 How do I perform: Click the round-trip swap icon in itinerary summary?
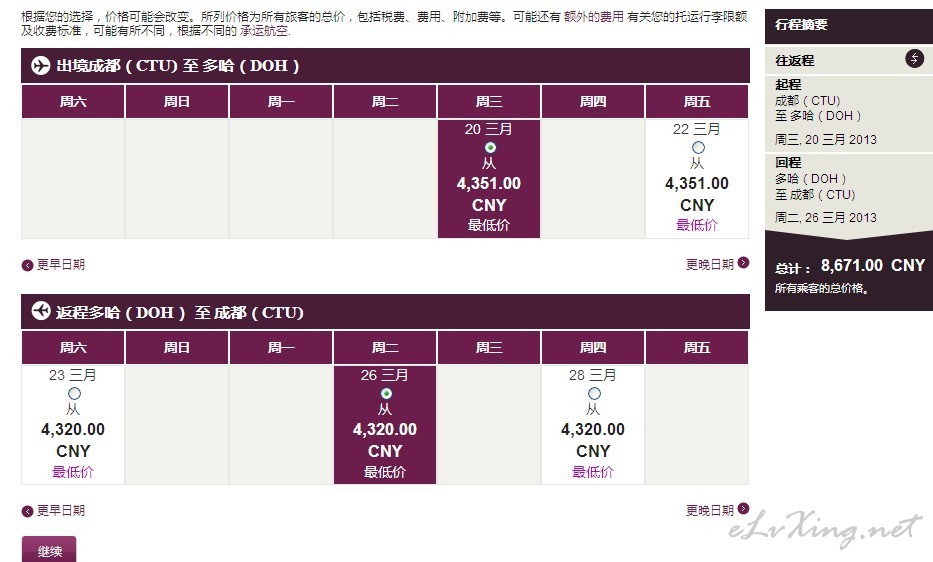pyautogui.click(x=914, y=58)
